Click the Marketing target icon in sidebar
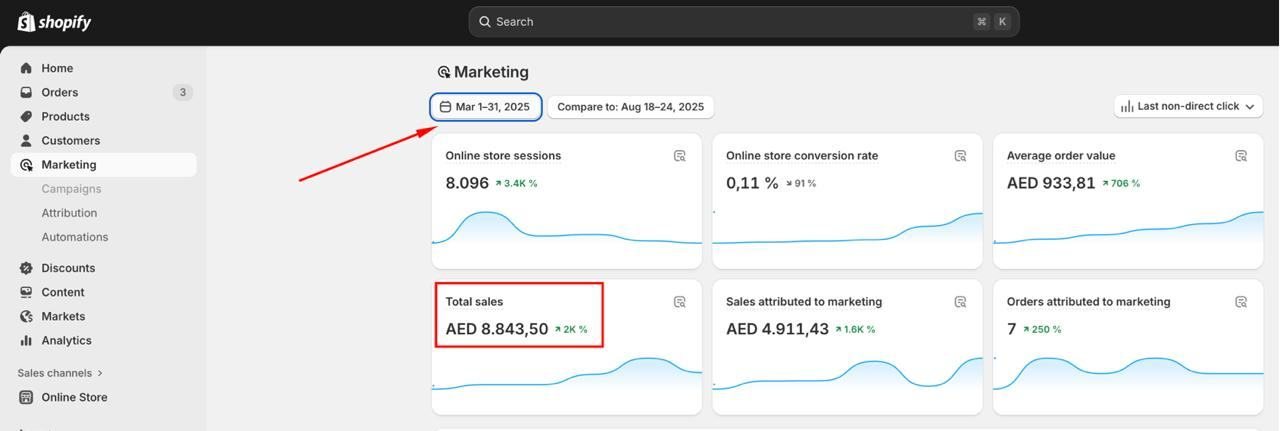The image size is (1280, 431). click(x=26, y=164)
